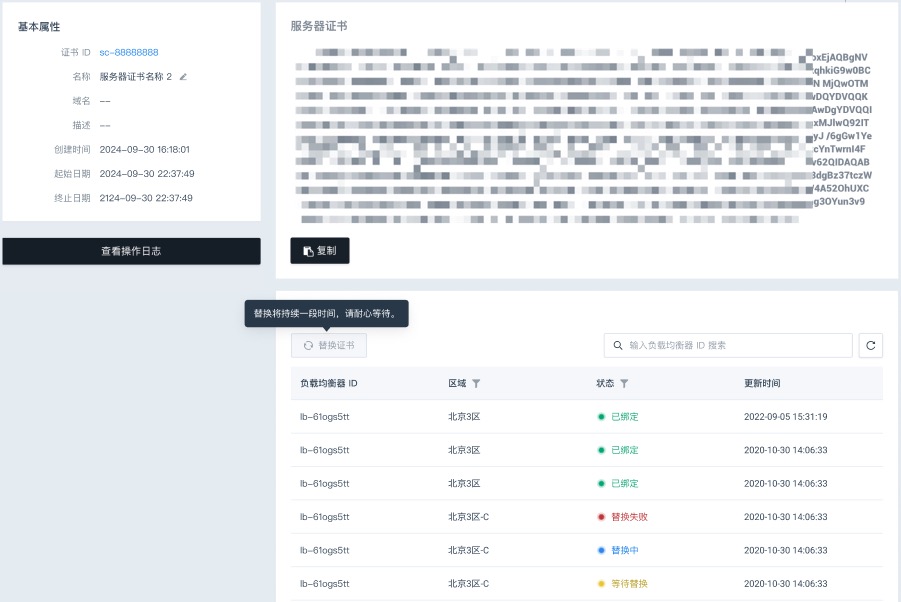This screenshot has width=901, height=602.
Task: Click the load balancer ID search input field
Action: [730, 345]
